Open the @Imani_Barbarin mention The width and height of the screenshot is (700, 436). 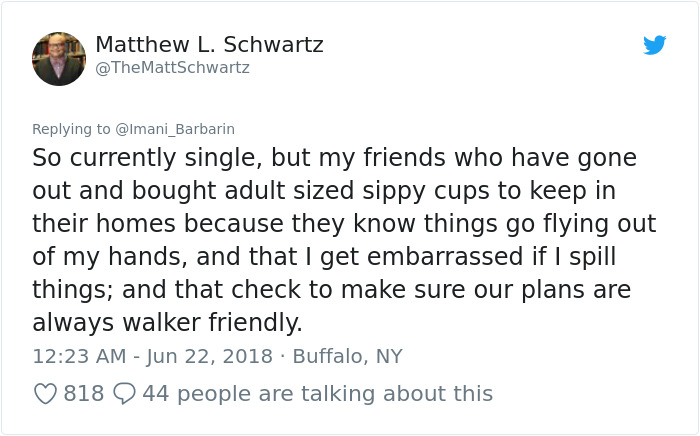coord(175,129)
